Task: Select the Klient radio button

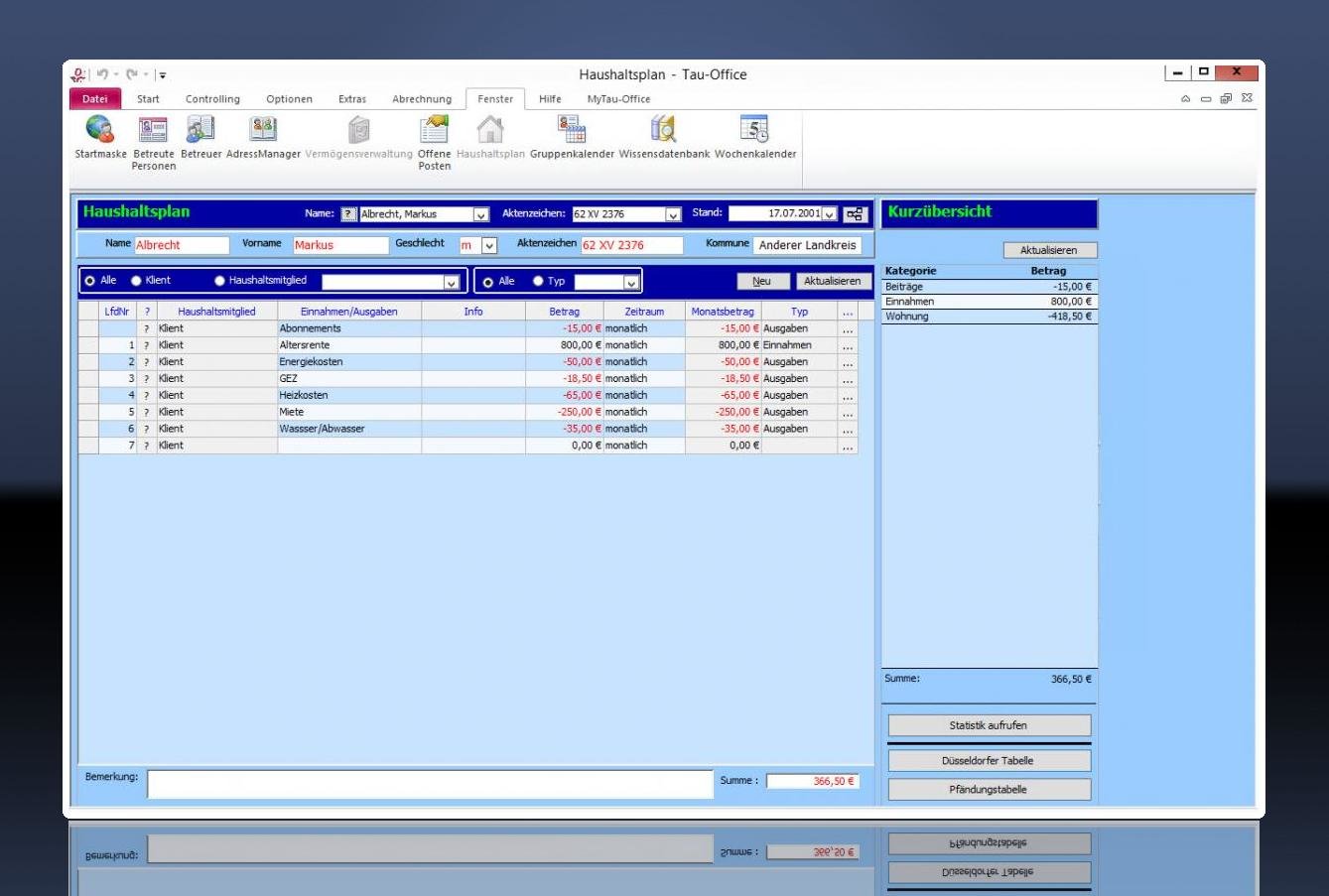Action: pyautogui.click(x=136, y=281)
